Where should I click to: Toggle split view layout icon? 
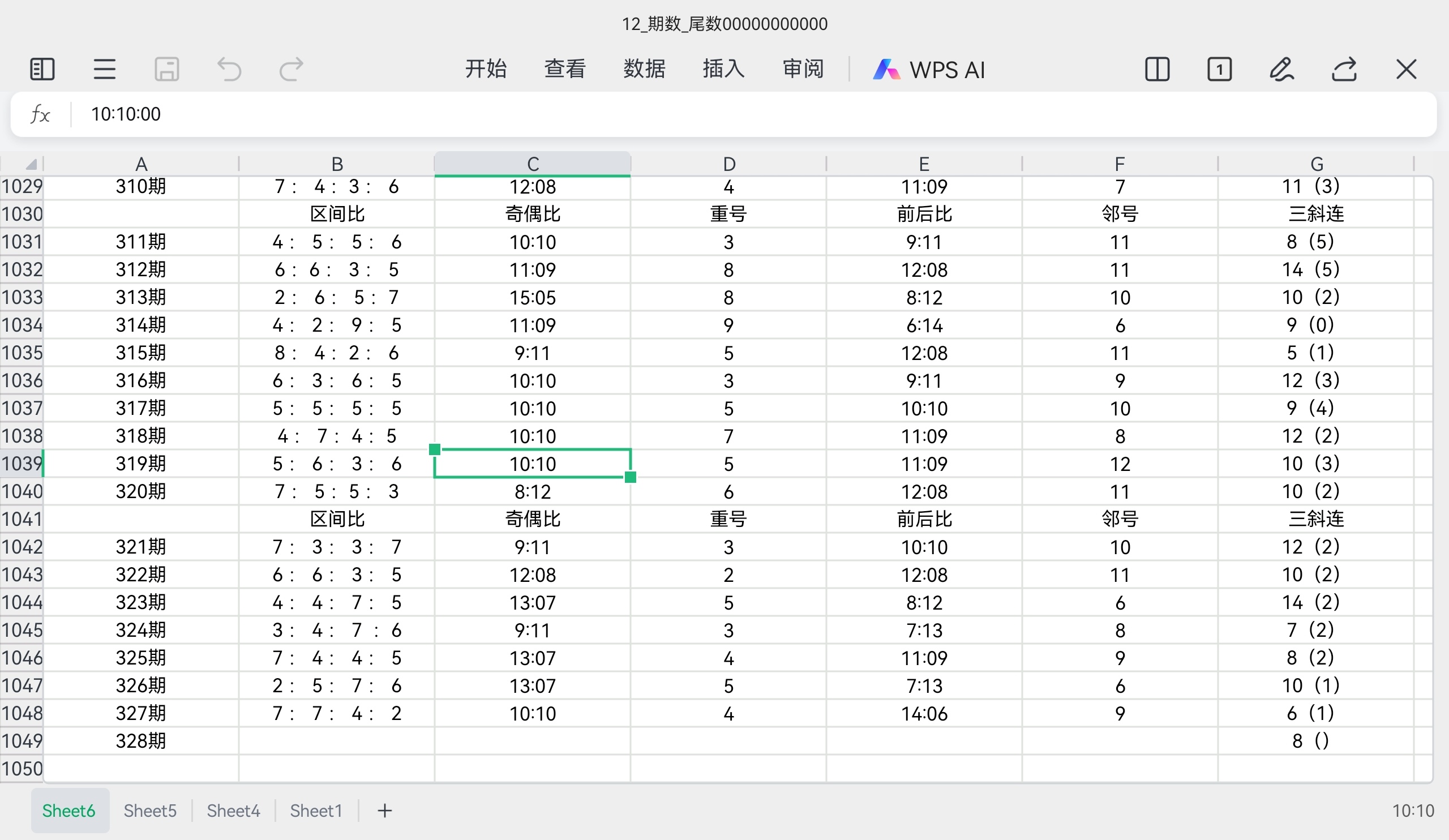tap(1157, 70)
